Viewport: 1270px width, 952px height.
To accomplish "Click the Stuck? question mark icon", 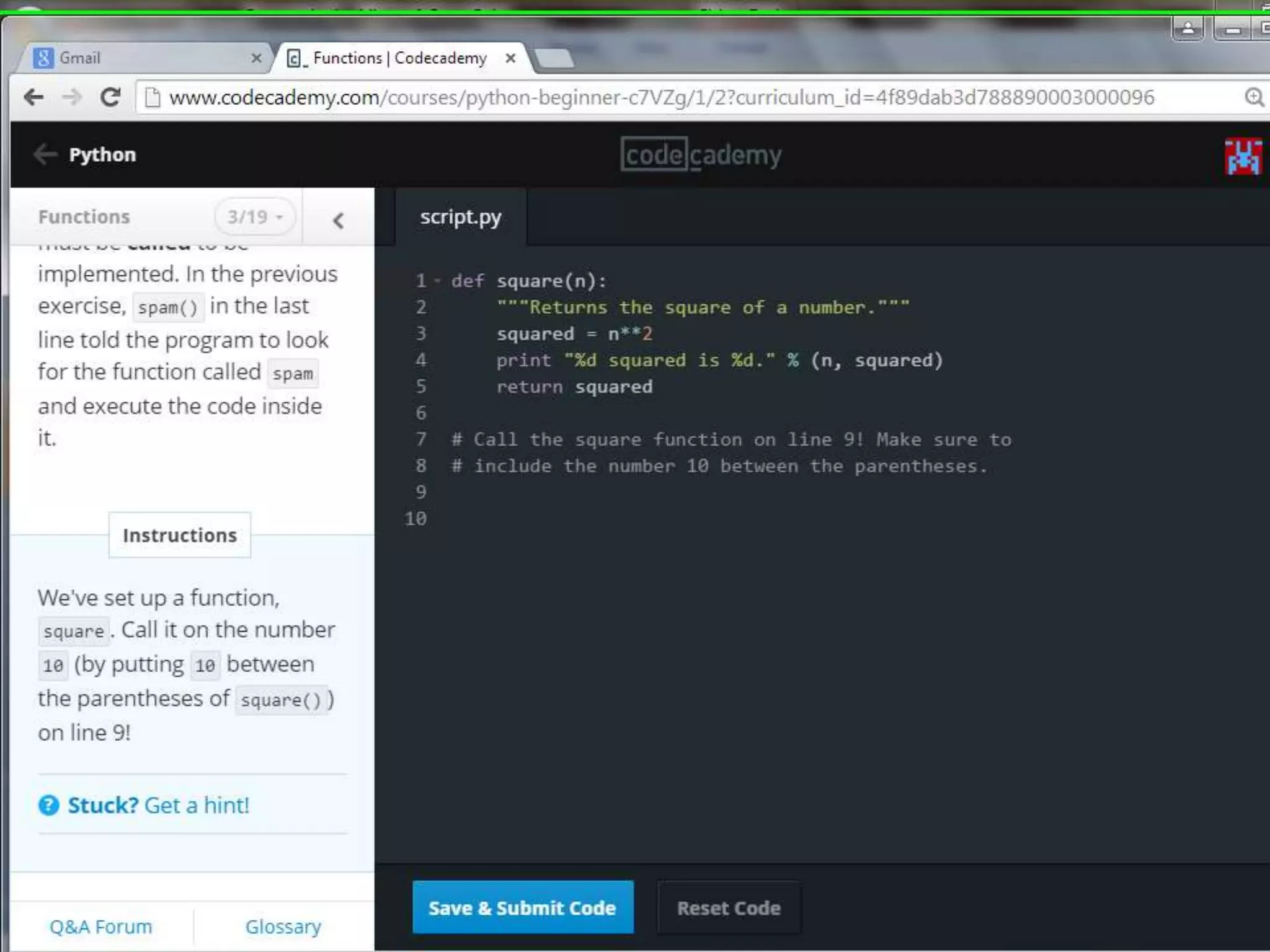I will tap(48, 805).
